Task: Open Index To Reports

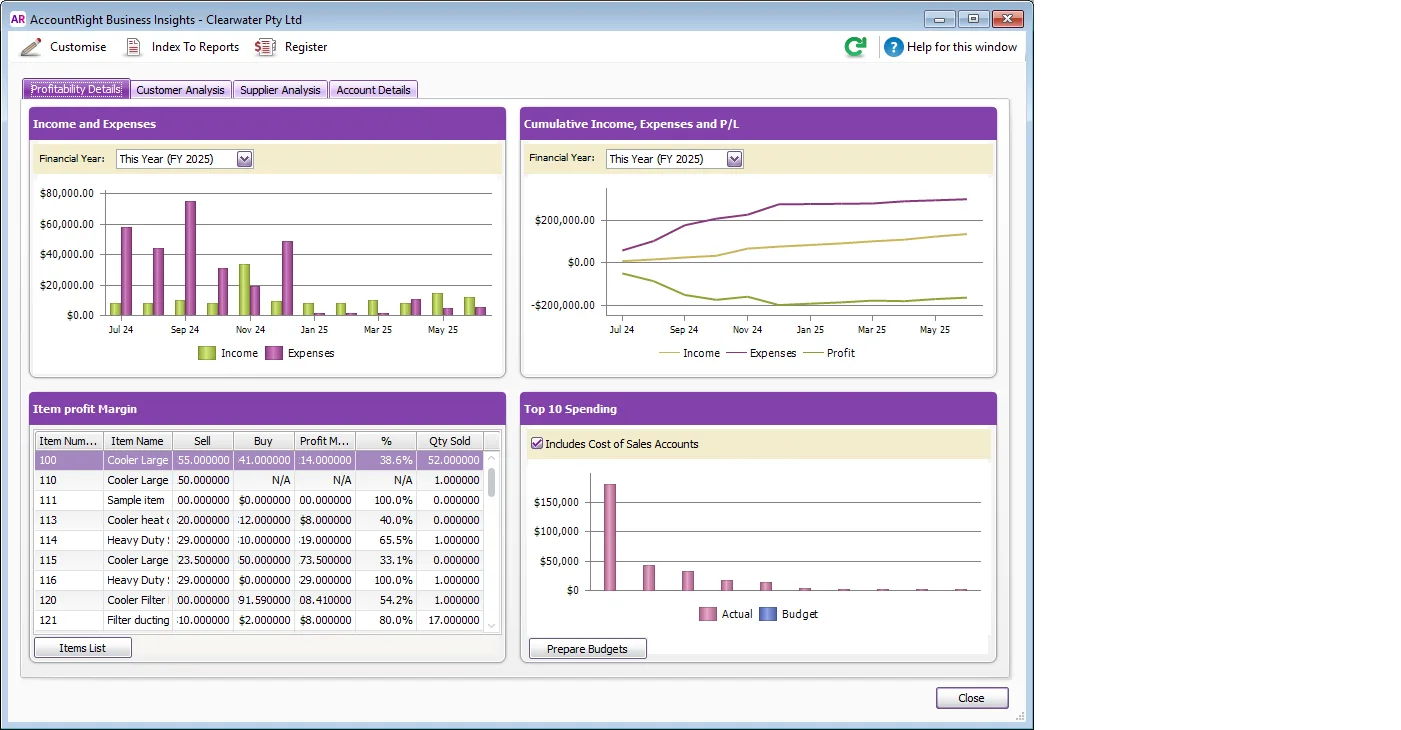Action: click(x=195, y=47)
